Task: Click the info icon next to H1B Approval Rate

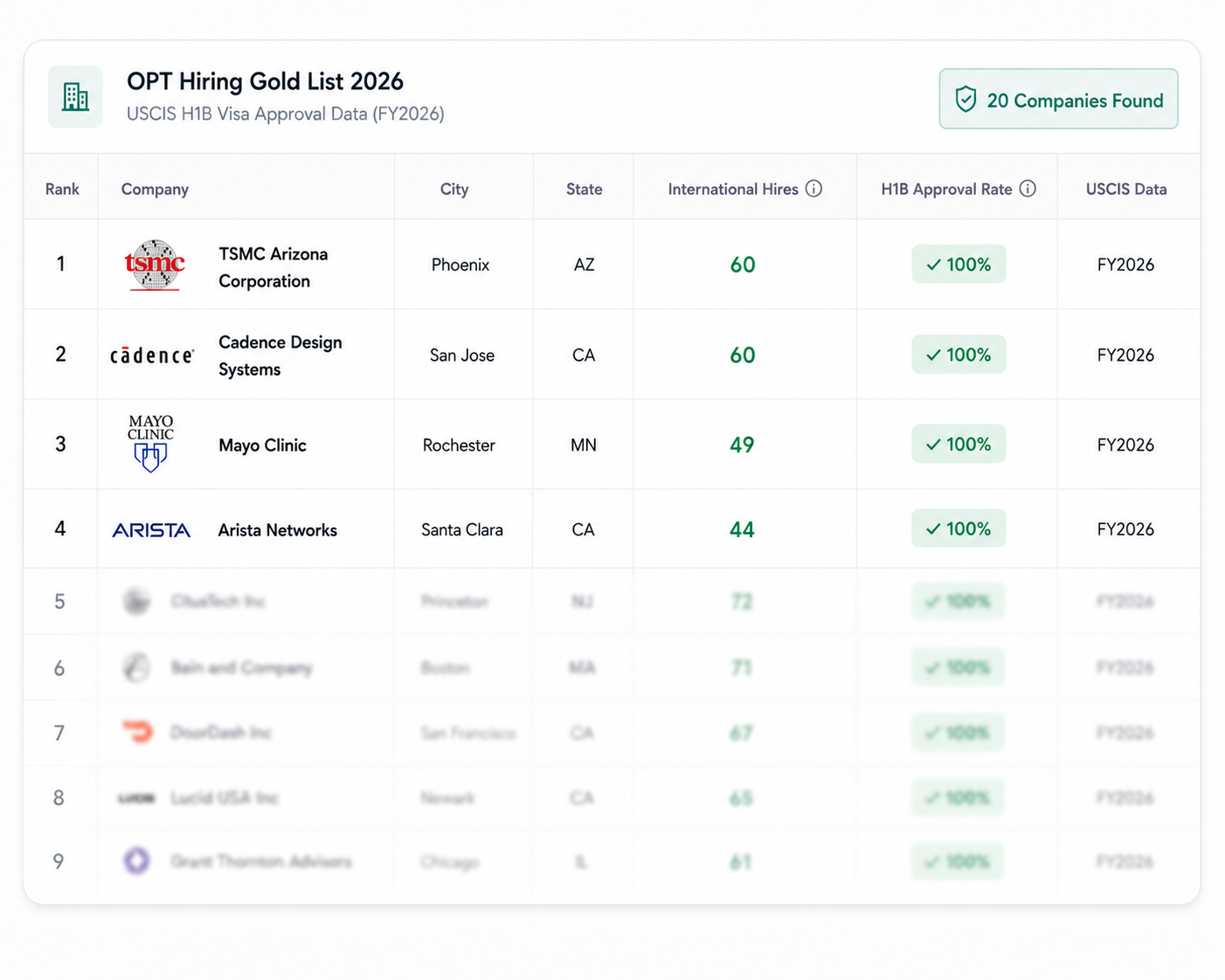Action: click(1028, 189)
